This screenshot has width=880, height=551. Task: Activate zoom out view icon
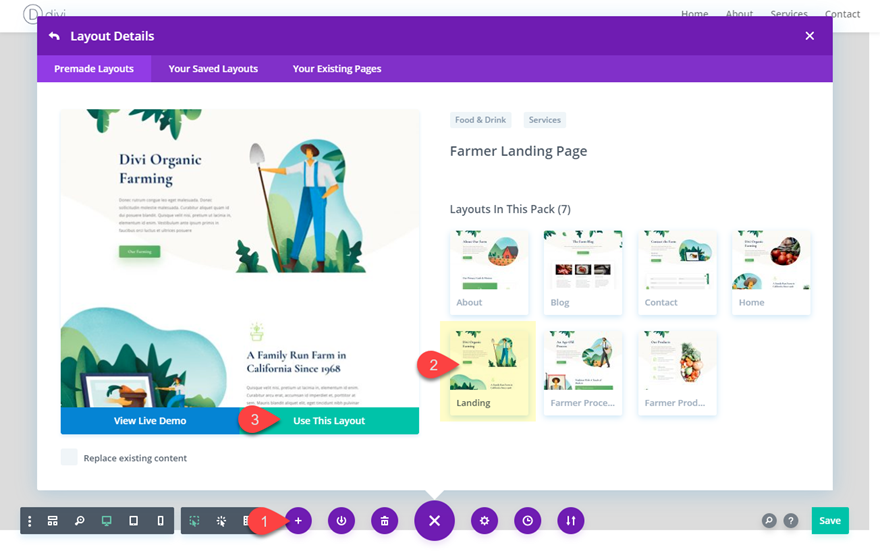80,521
